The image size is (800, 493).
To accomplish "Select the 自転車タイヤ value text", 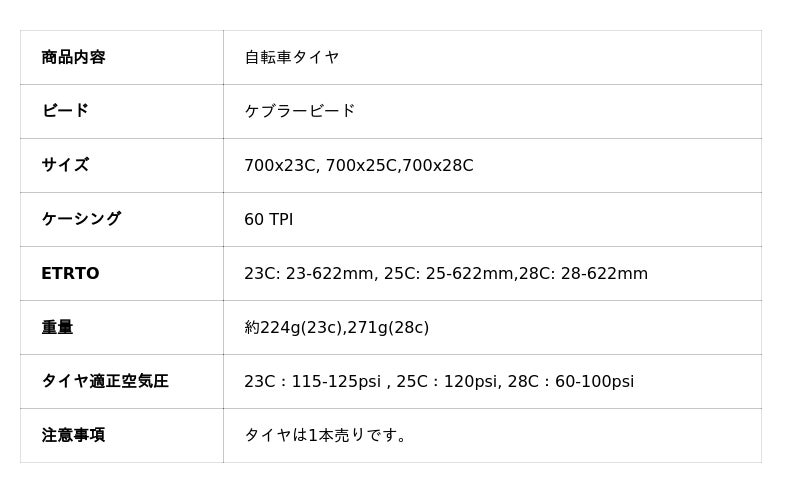I will click(292, 57).
